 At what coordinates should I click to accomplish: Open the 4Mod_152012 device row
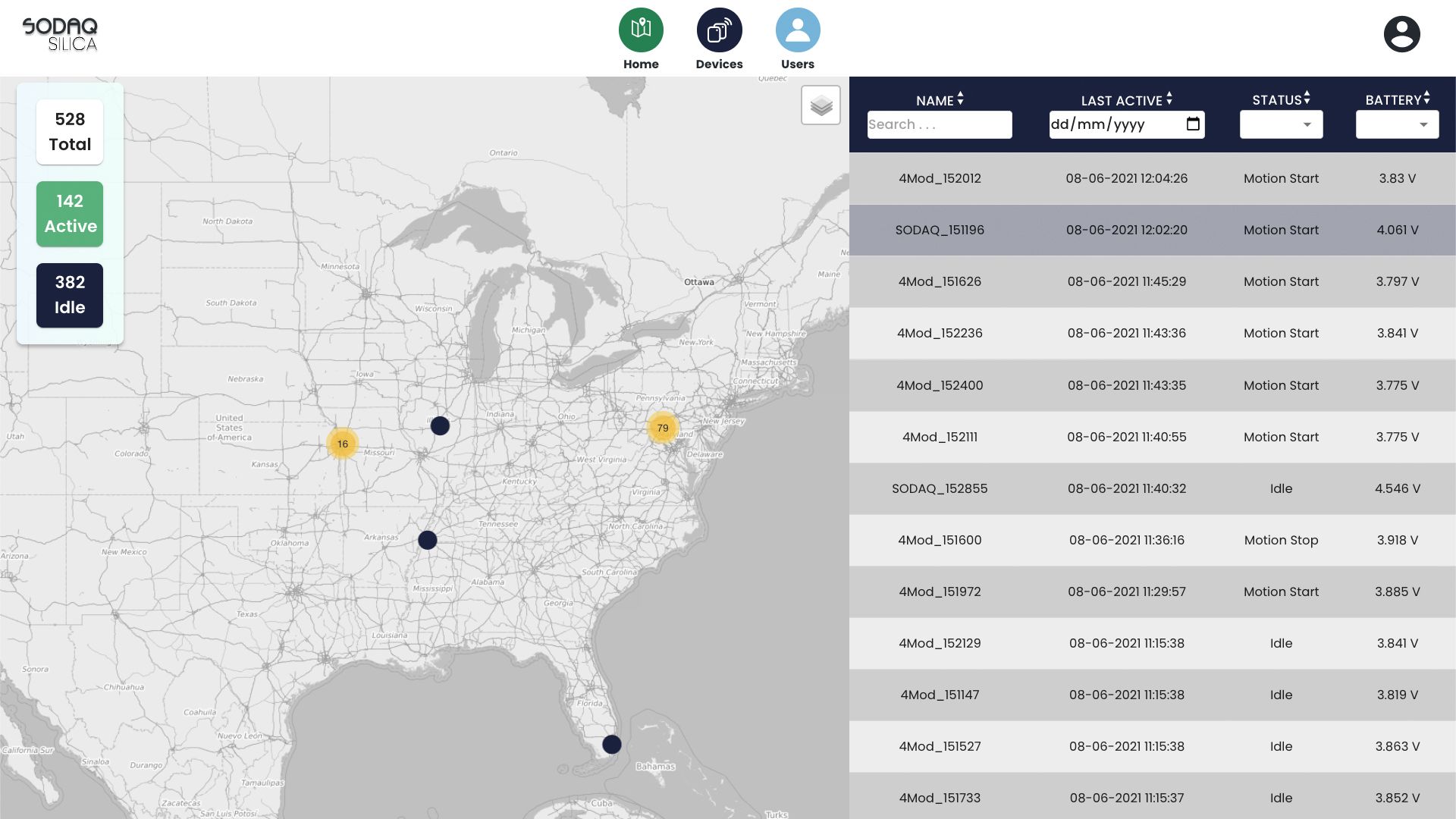(x=940, y=178)
